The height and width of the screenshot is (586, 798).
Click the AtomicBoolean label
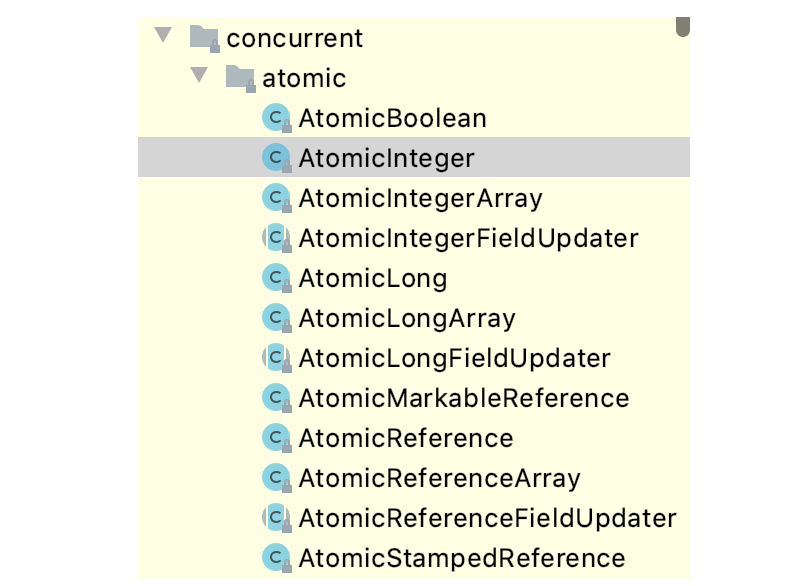click(x=392, y=118)
